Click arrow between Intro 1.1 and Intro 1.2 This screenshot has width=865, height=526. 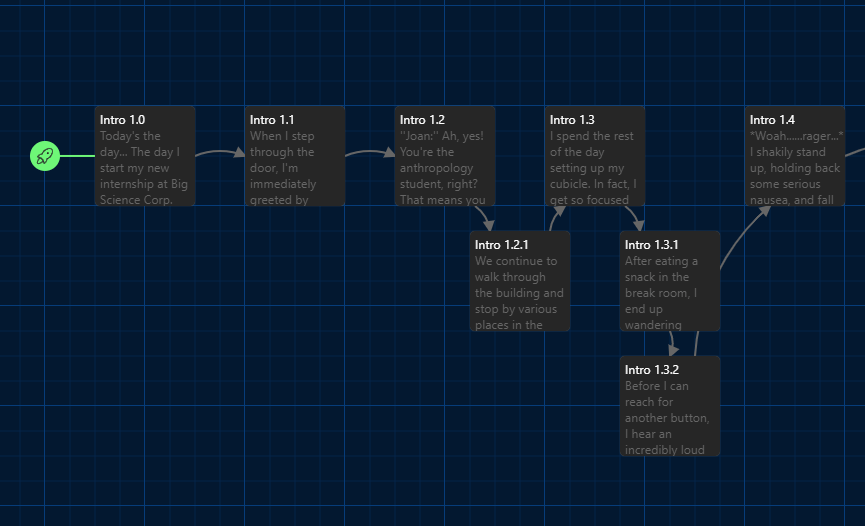pyautogui.click(x=370, y=152)
